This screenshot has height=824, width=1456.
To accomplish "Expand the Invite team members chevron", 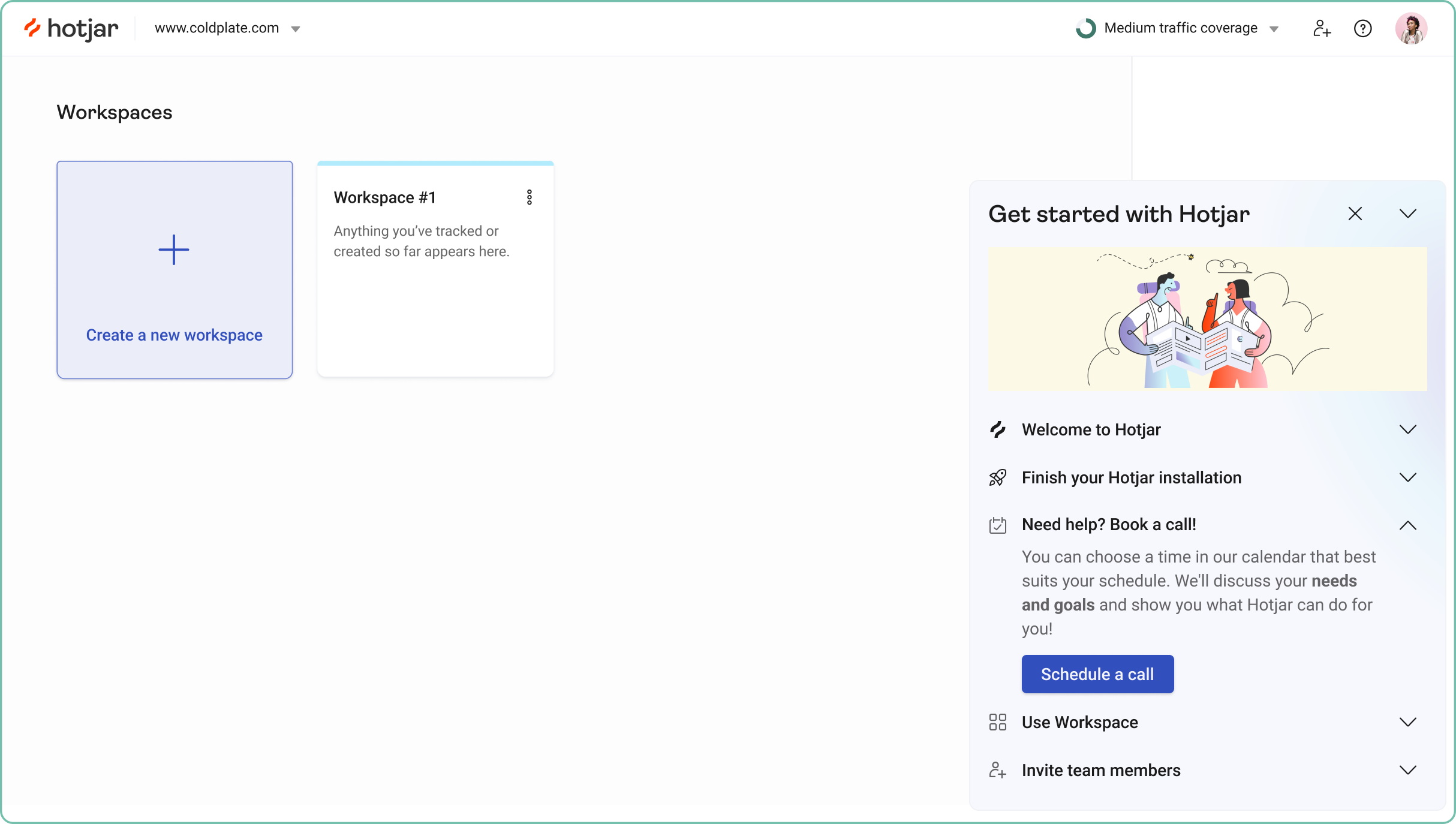I will (1407, 770).
